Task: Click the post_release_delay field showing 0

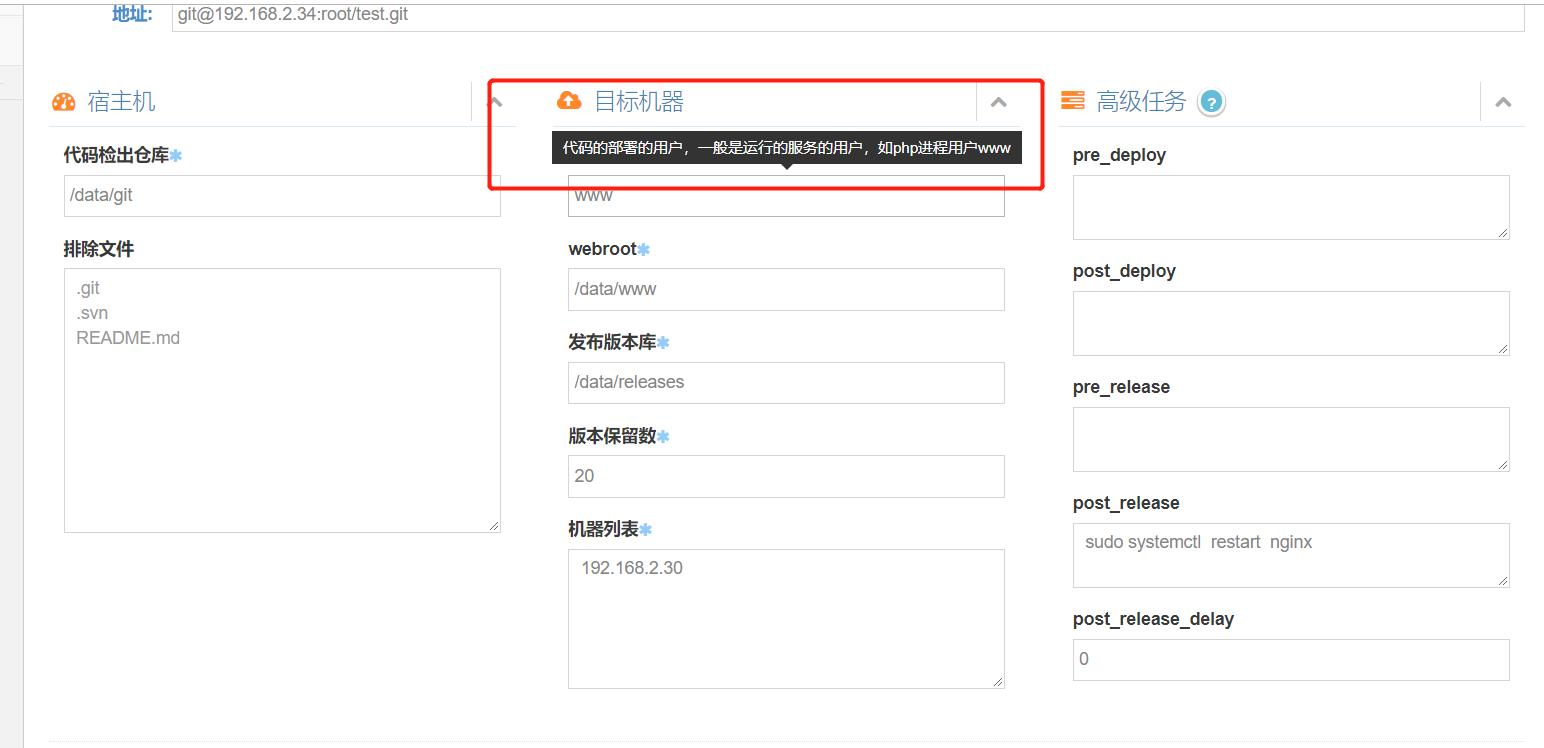Action: pyautogui.click(x=1290, y=659)
